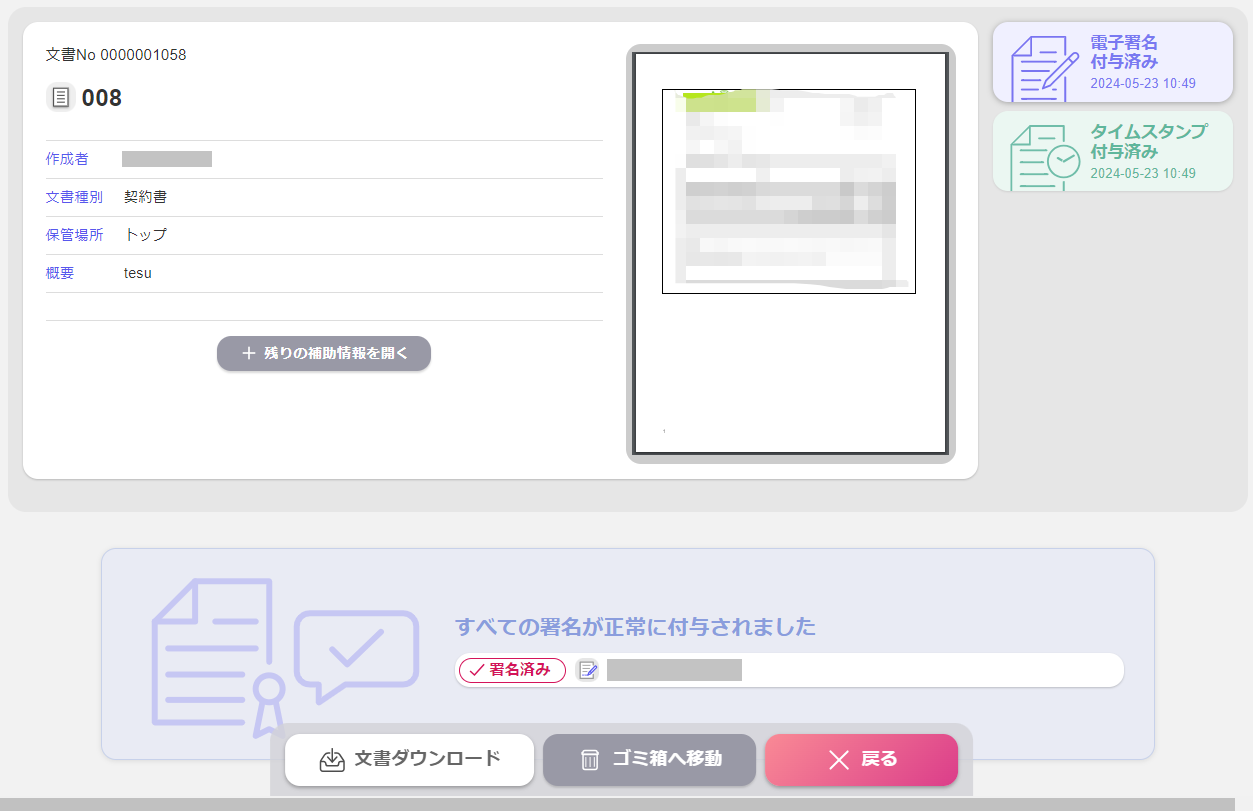Viewport: 1253px width, 811px height.
Task: Click the document title 008
Action: (102, 98)
